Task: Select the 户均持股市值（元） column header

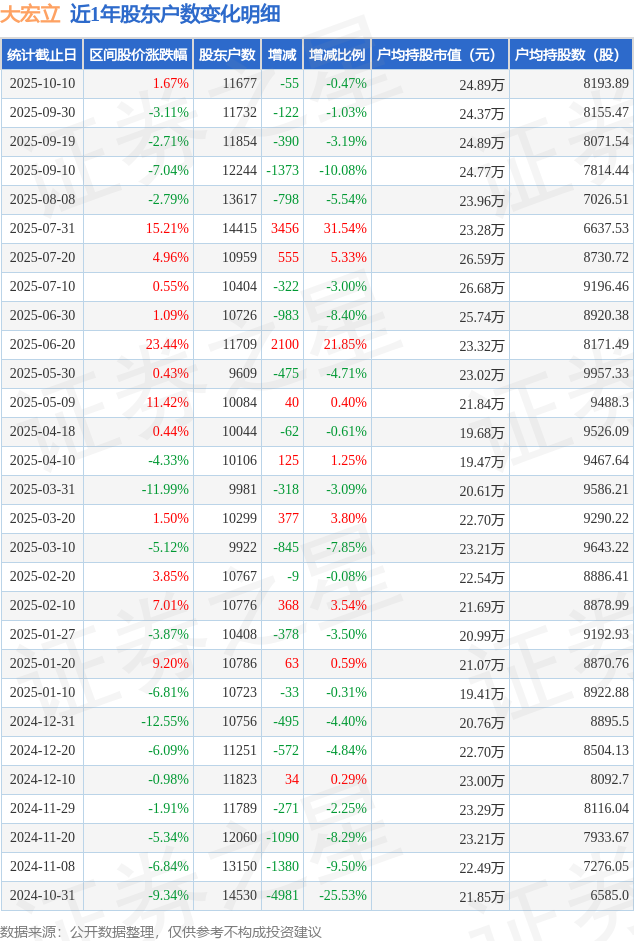Action: click(440, 55)
